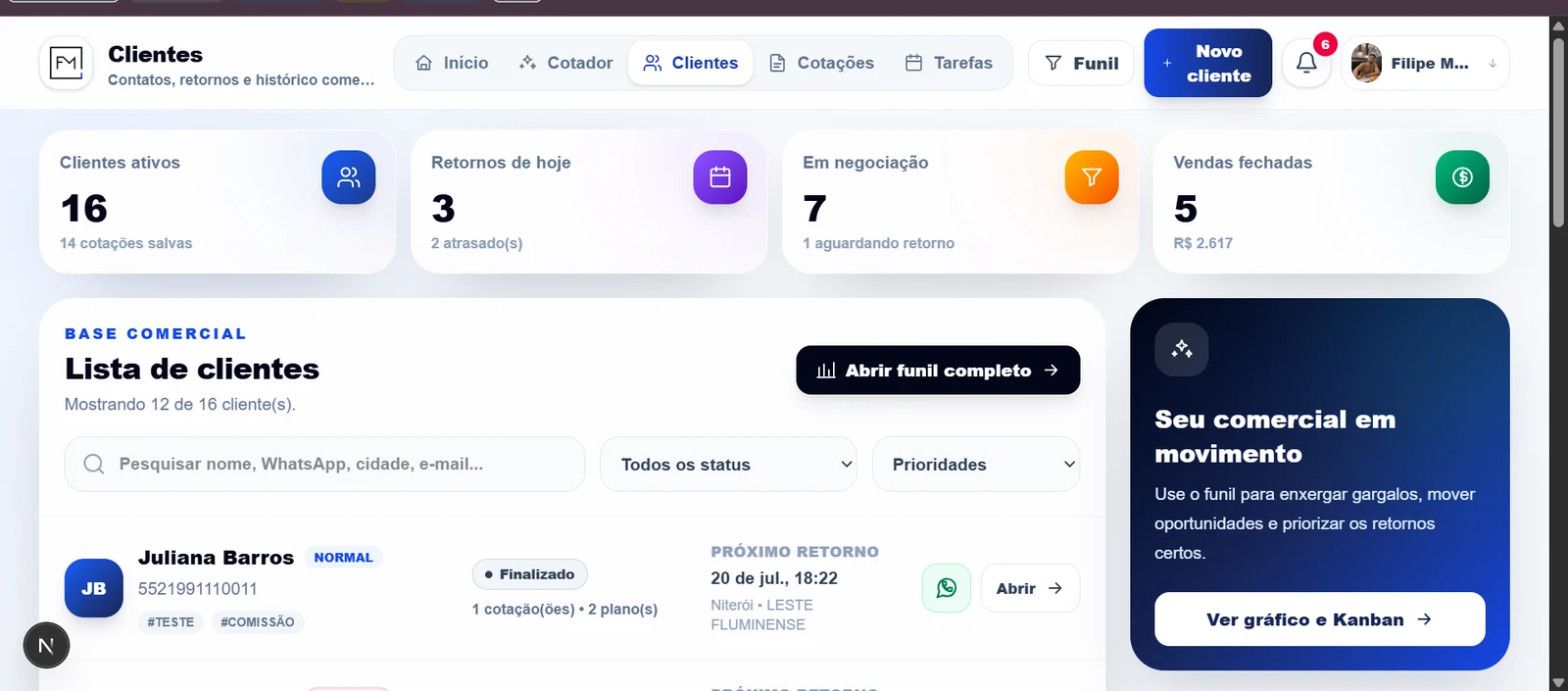This screenshot has width=1568, height=691.
Task: Focus the client search input field
Action: pos(324,464)
